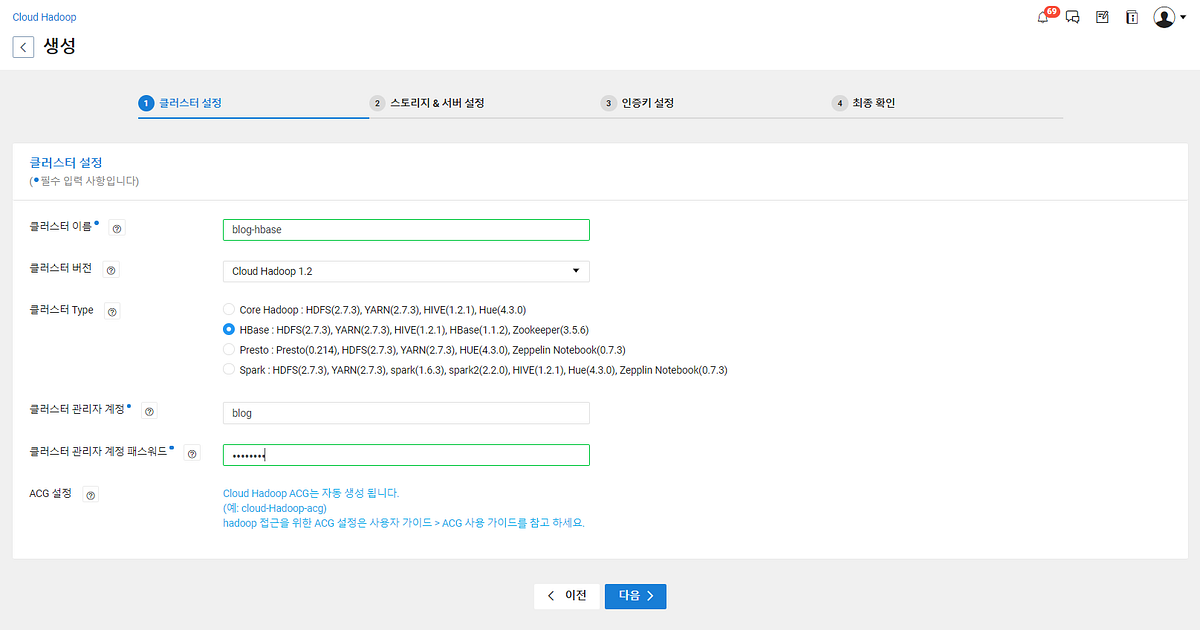1200x630 pixels.
Task: Click the back arrow beside 생성 title
Action: (23, 46)
